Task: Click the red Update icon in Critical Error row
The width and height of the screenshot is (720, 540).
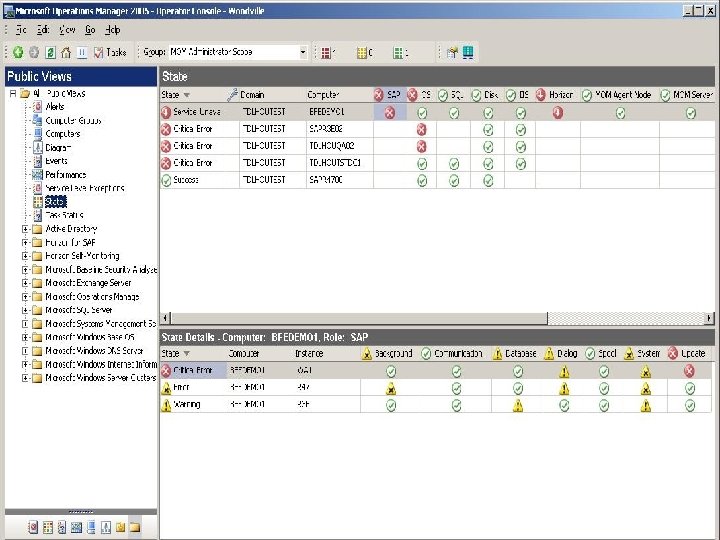Action: 689,371
